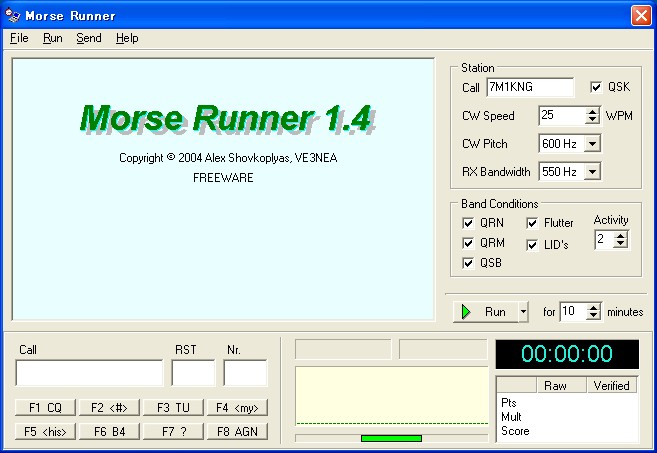Click the station Call field 7M1KNG
The height and width of the screenshot is (453, 657).
[530, 87]
